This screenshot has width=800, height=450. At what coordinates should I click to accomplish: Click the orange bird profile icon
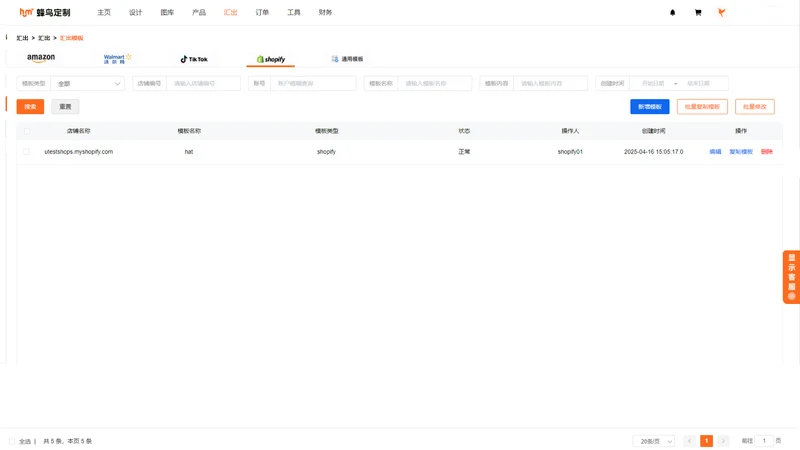(721, 13)
